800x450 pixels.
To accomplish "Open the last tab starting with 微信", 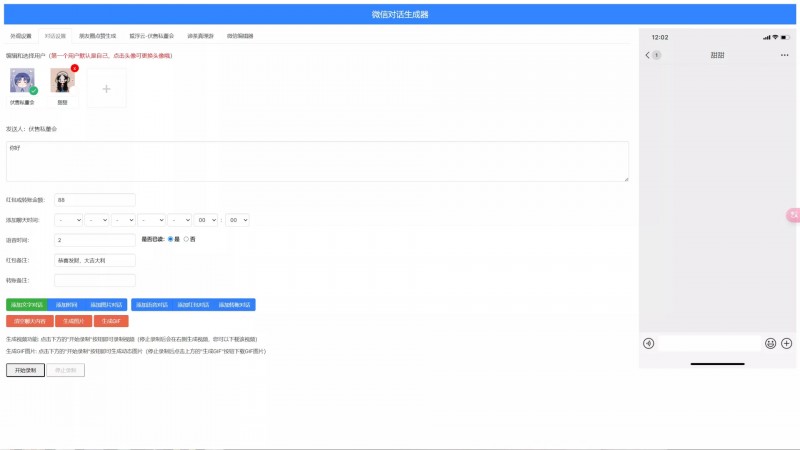I will pos(240,36).
